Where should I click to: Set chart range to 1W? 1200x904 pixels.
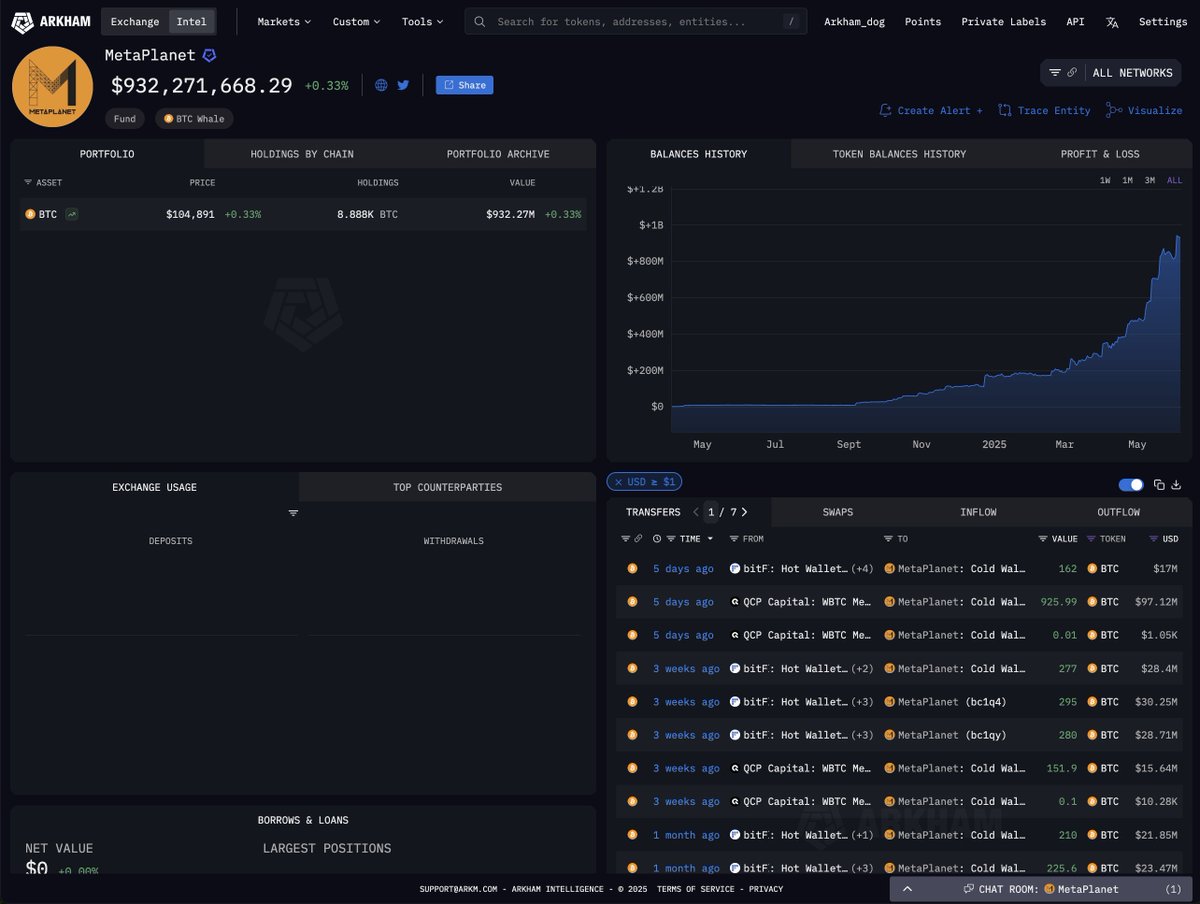tap(1105, 181)
